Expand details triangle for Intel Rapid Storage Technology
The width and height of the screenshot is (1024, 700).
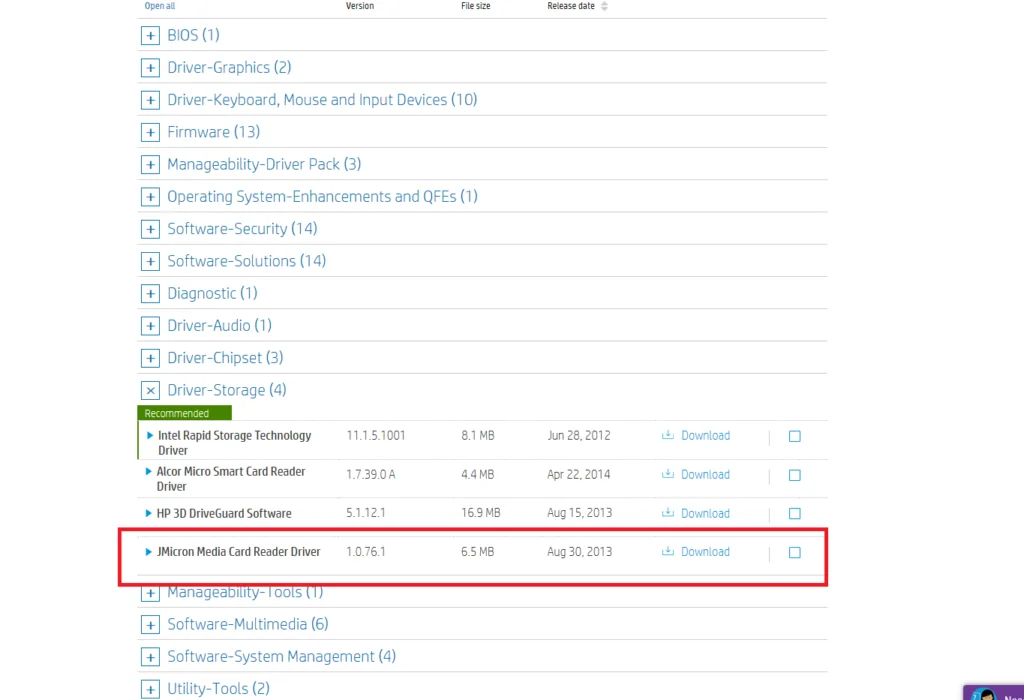tap(150, 436)
